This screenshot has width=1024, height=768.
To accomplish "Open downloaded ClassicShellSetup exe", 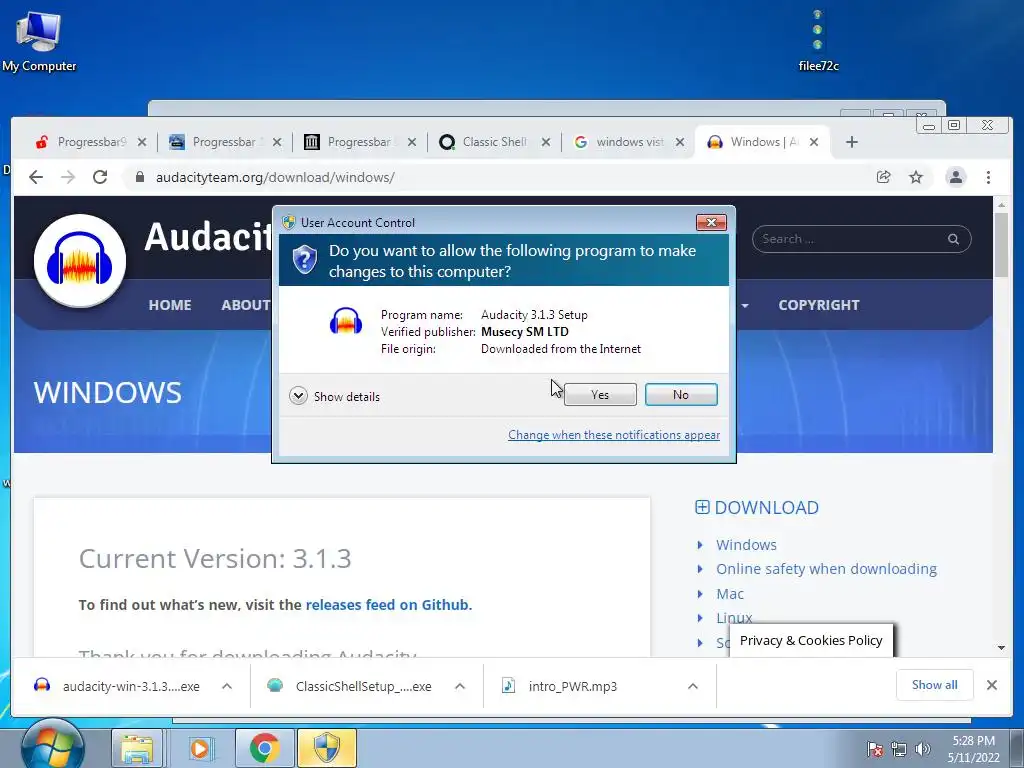I will pyautogui.click(x=351, y=686).
